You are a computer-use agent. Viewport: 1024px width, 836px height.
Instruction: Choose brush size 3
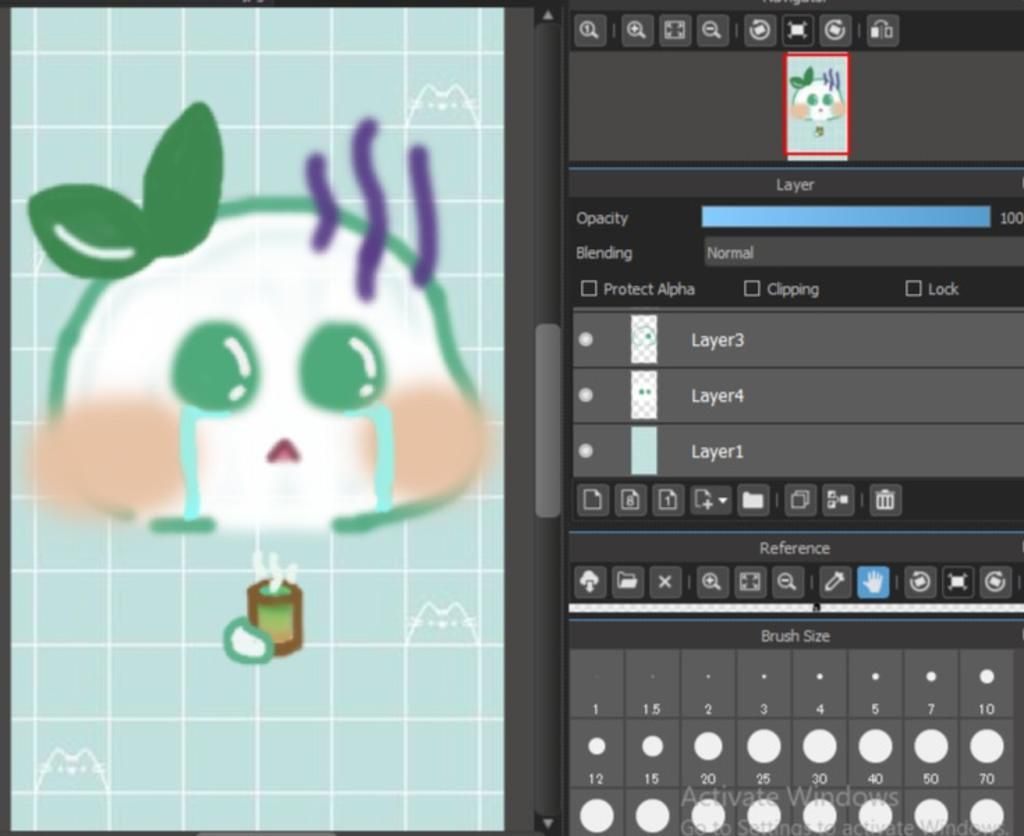(x=763, y=686)
